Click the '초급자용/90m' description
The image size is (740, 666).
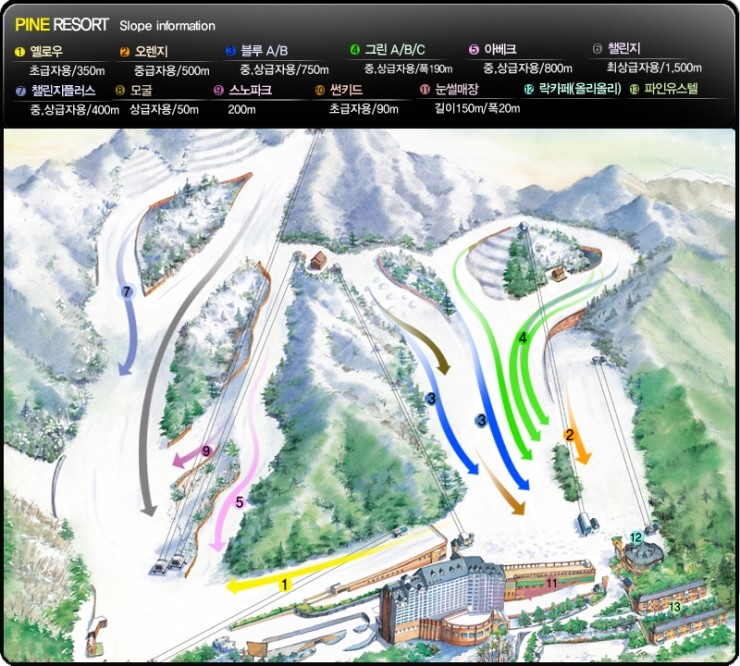click(x=363, y=109)
